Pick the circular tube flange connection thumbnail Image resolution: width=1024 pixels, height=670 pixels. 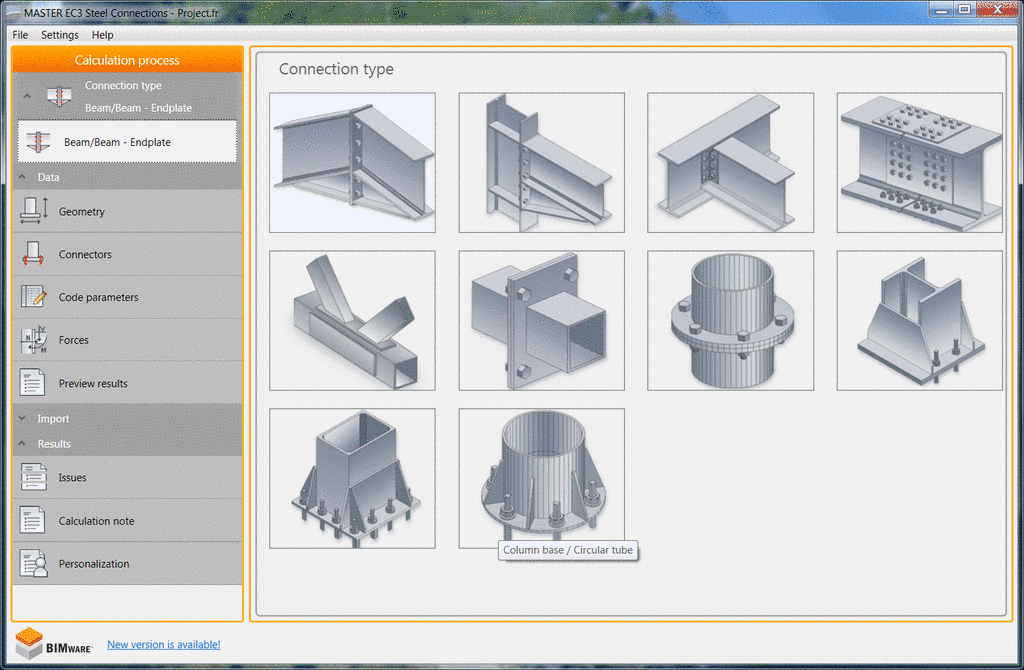730,321
